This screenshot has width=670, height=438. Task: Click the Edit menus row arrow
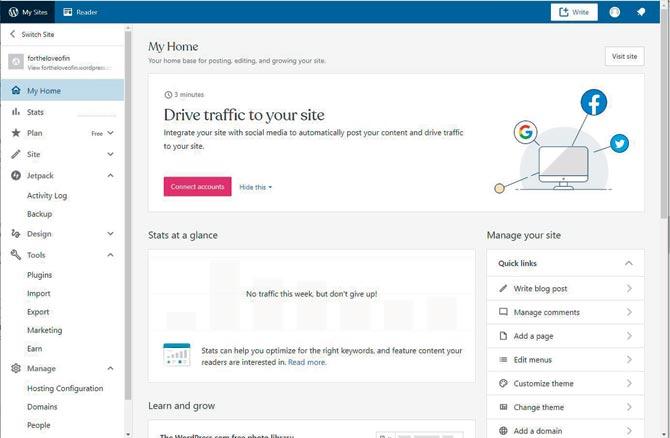coord(629,359)
